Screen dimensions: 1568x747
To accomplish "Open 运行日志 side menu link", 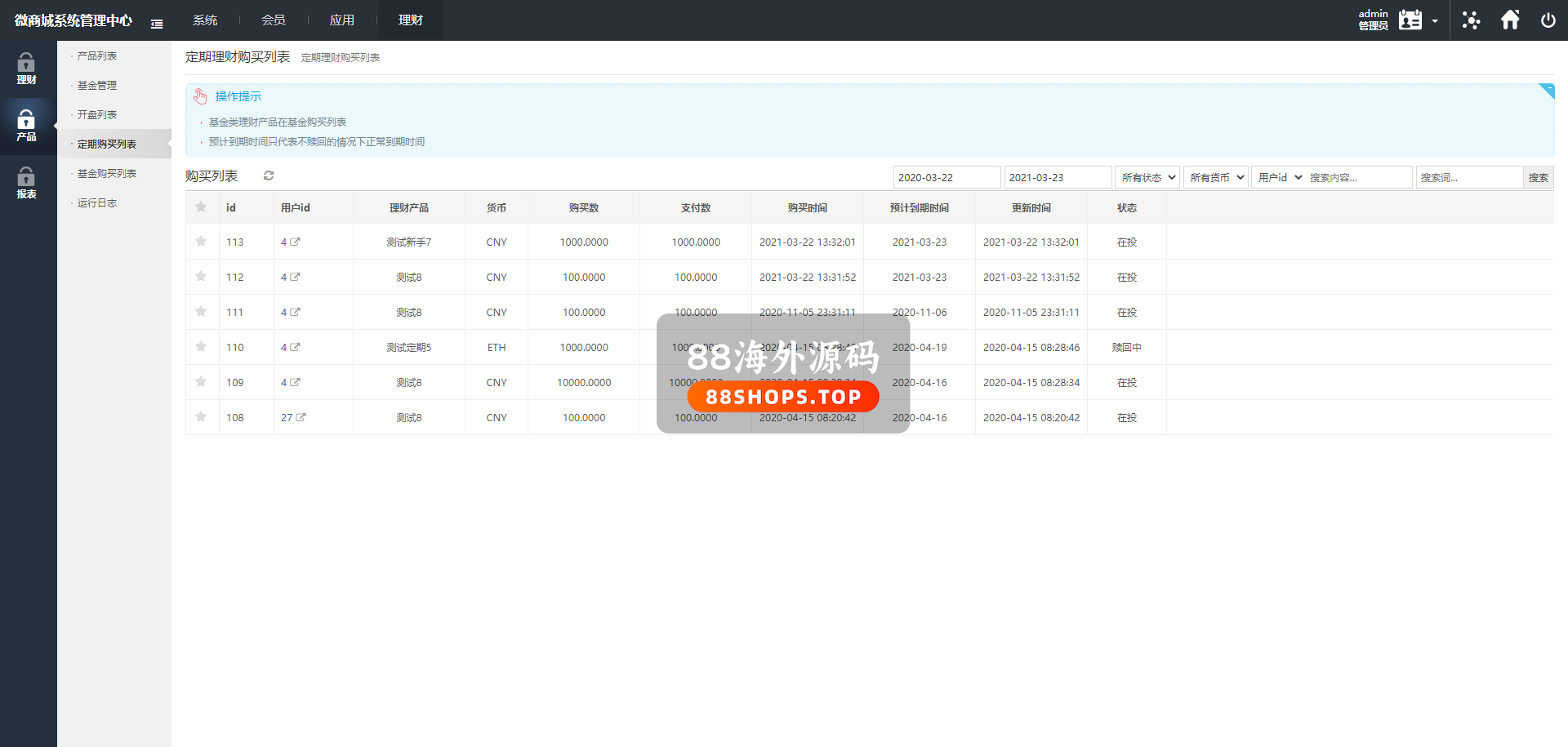I will point(97,203).
